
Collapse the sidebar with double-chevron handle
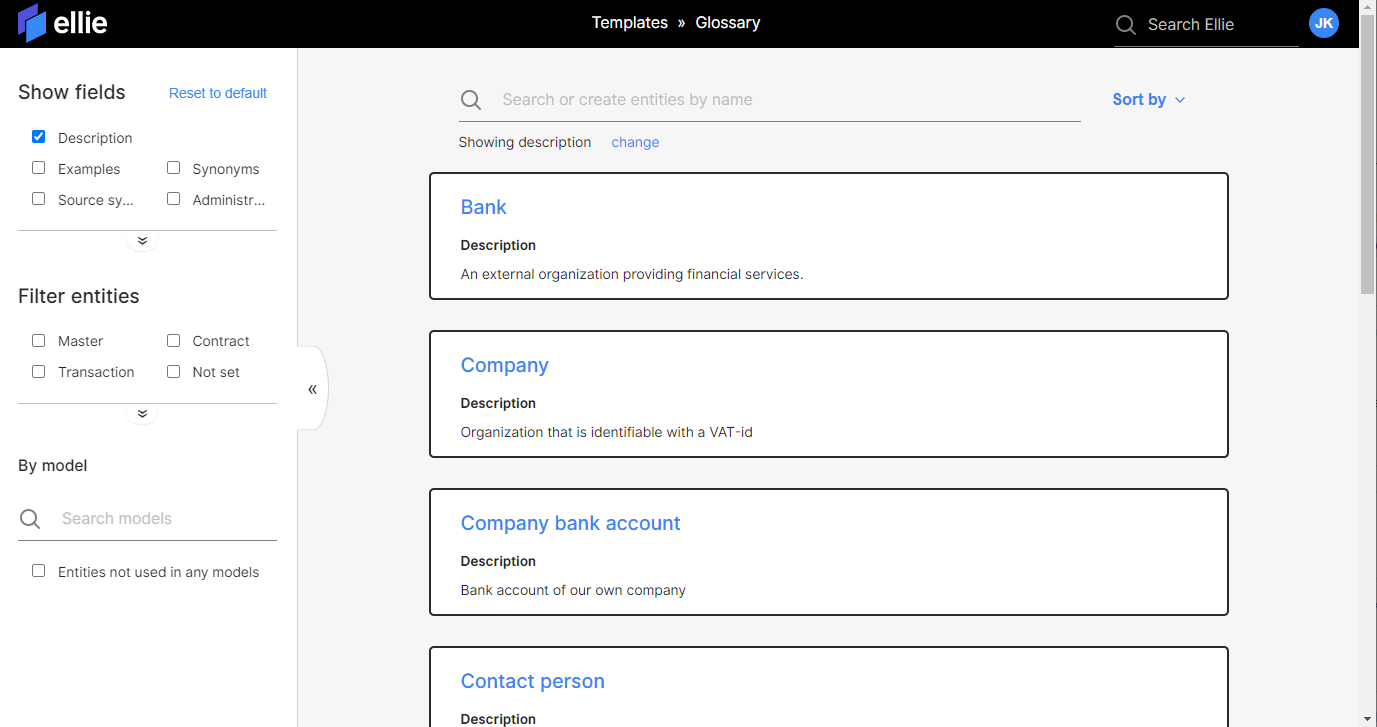coord(313,389)
